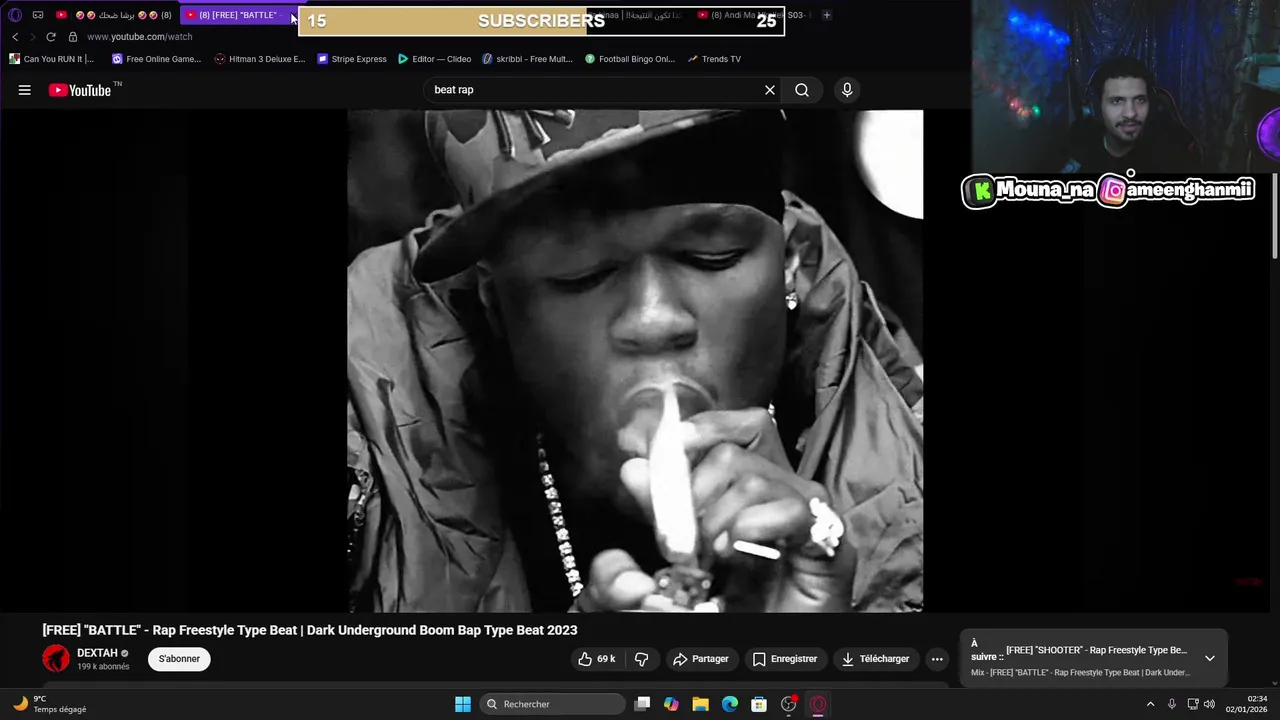Click the taskbar Rechercher search box
This screenshot has width=1280, height=720.
(553, 704)
